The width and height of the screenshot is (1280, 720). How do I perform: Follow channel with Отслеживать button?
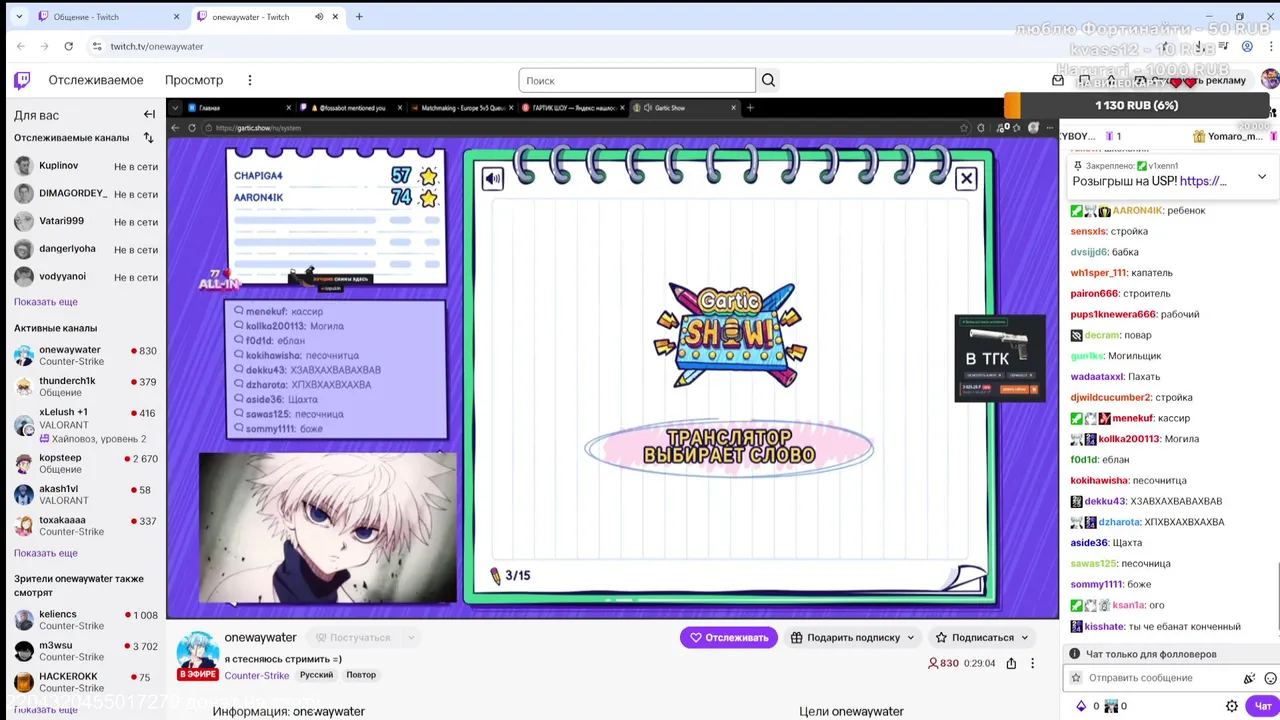coord(729,637)
